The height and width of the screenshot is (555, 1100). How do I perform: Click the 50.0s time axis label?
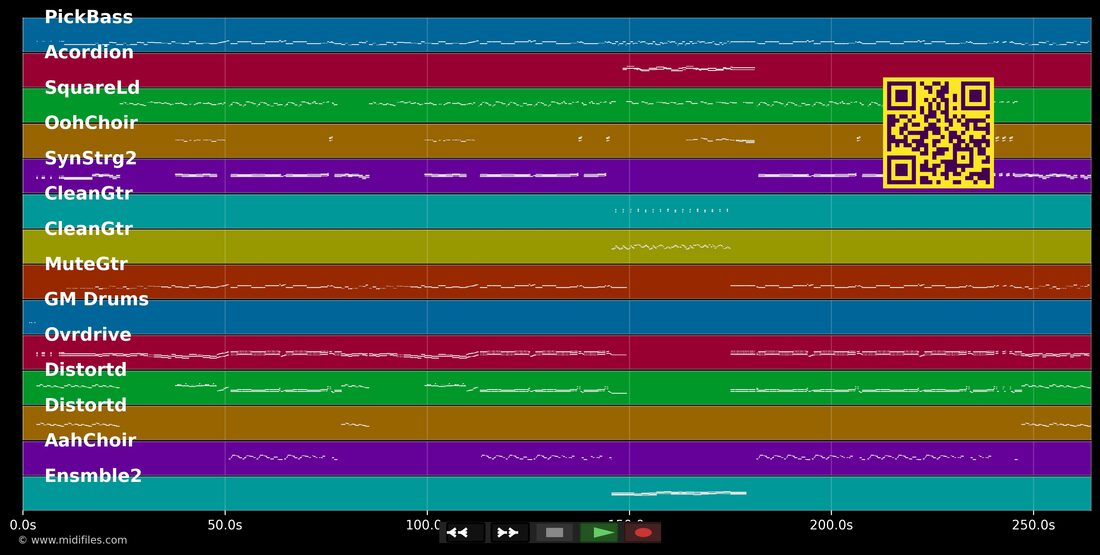point(224,524)
